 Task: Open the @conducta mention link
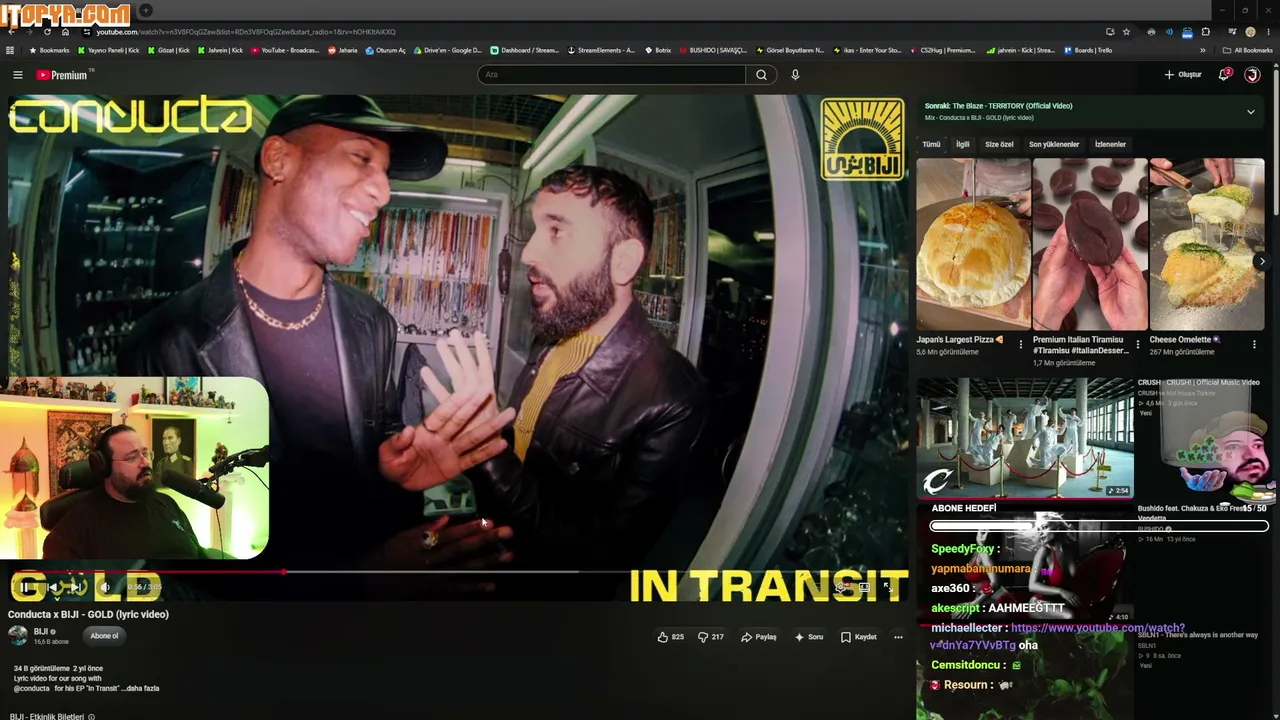pos(31,689)
